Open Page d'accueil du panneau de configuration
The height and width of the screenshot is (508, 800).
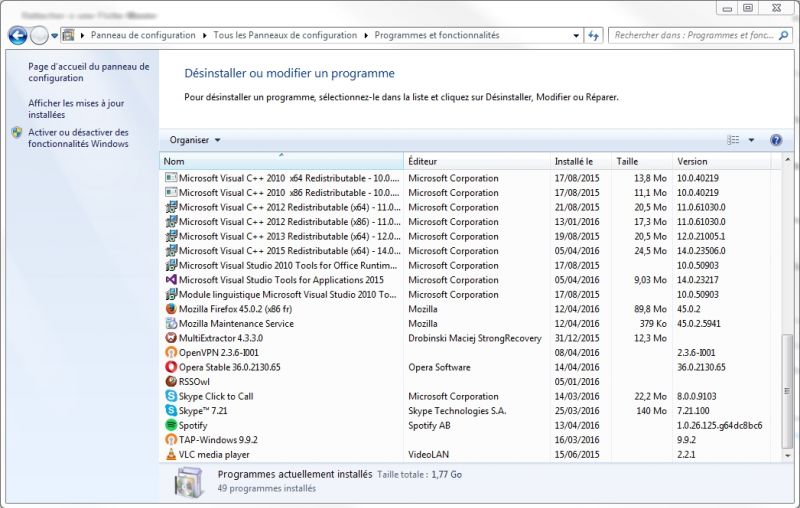click(89, 72)
